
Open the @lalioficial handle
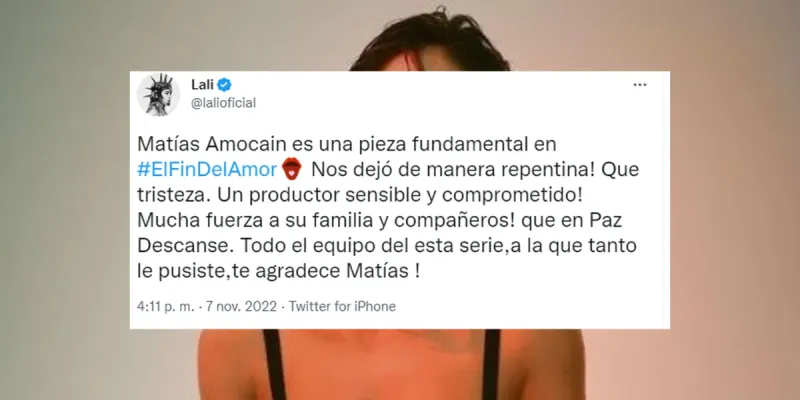click(x=223, y=103)
